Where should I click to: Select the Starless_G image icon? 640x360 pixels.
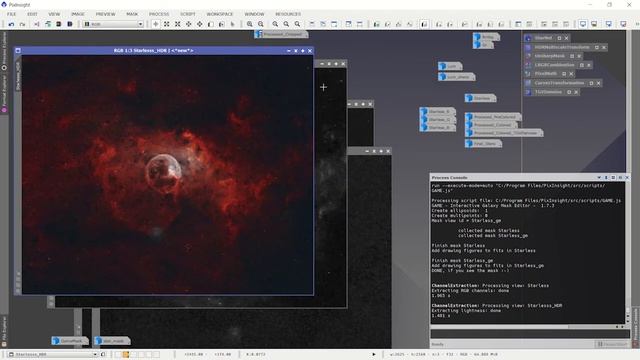pos(437,119)
